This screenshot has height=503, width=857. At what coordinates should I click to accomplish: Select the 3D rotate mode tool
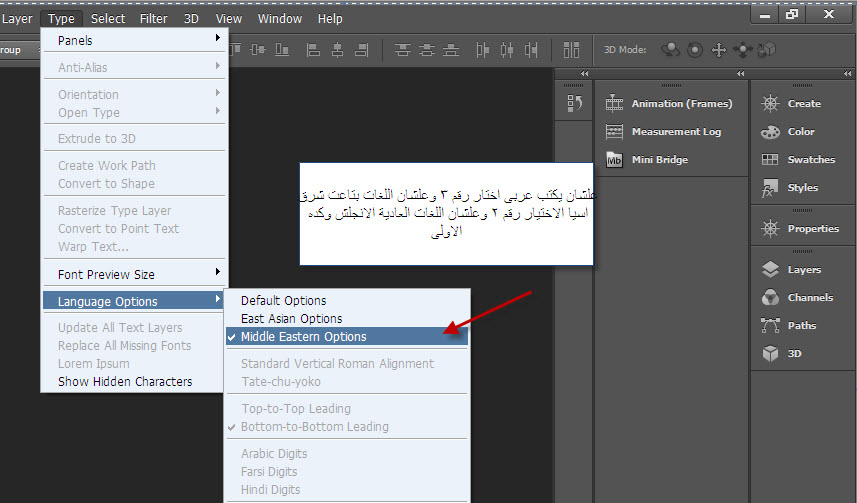click(670, 49)
